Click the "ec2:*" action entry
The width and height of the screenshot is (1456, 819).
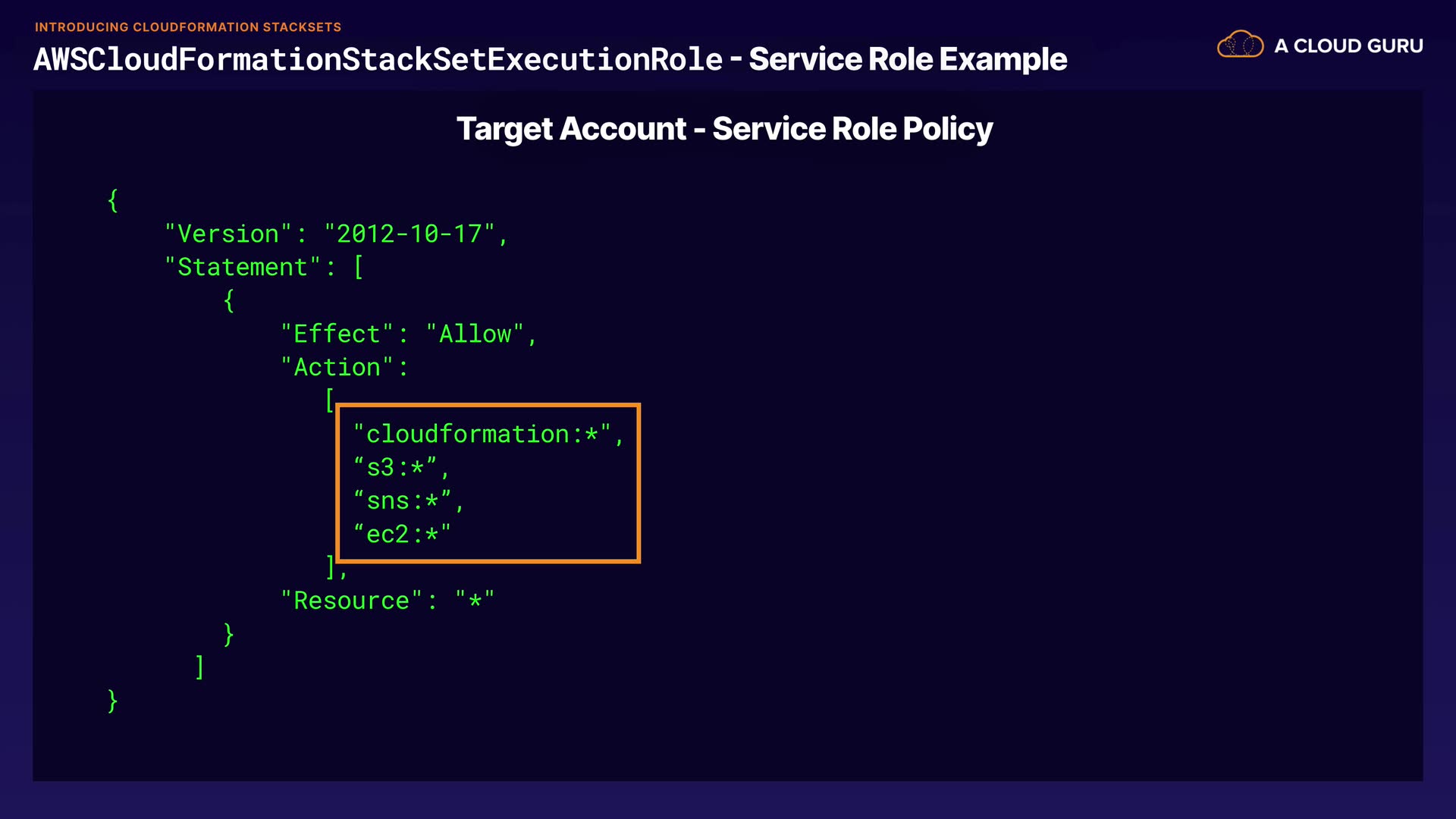[402, 535]
